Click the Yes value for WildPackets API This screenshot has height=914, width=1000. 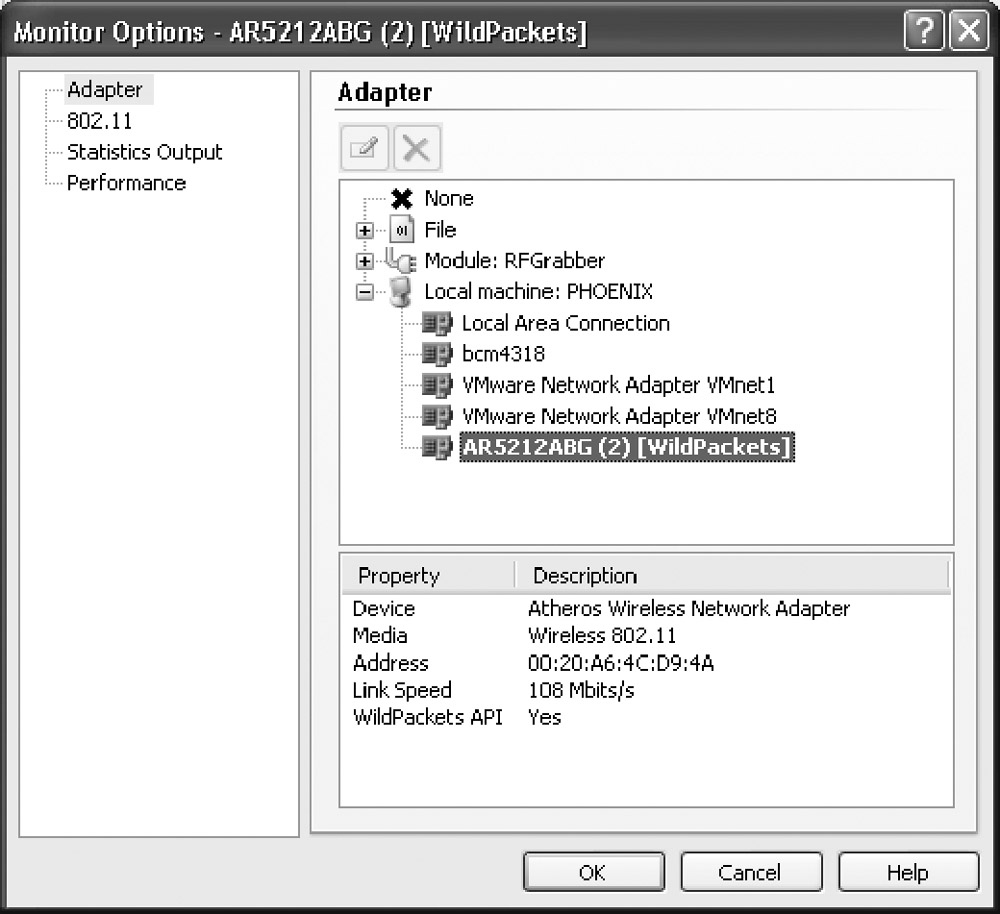(x=544, y=717)
